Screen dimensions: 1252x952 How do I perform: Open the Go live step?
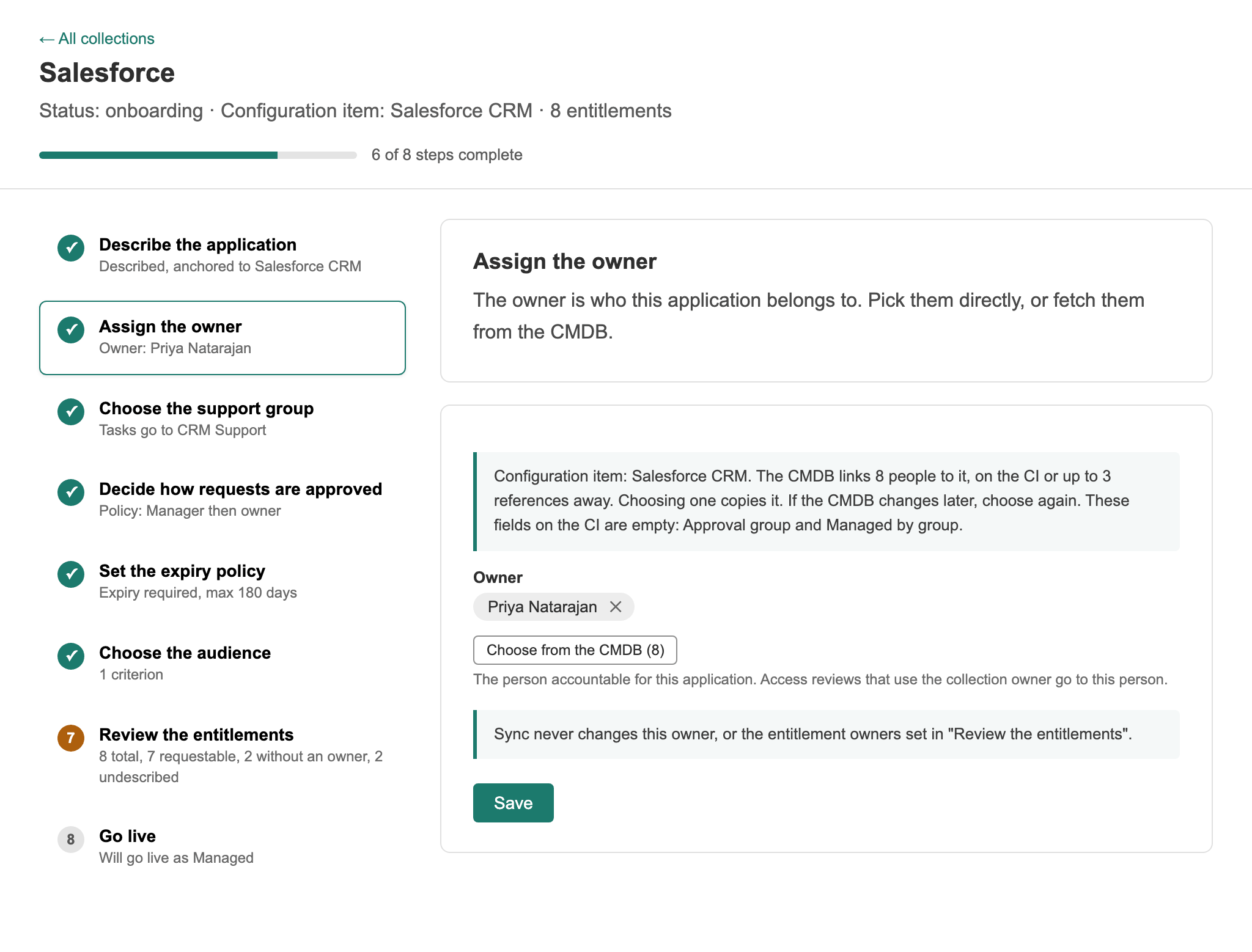coord(223,847)
